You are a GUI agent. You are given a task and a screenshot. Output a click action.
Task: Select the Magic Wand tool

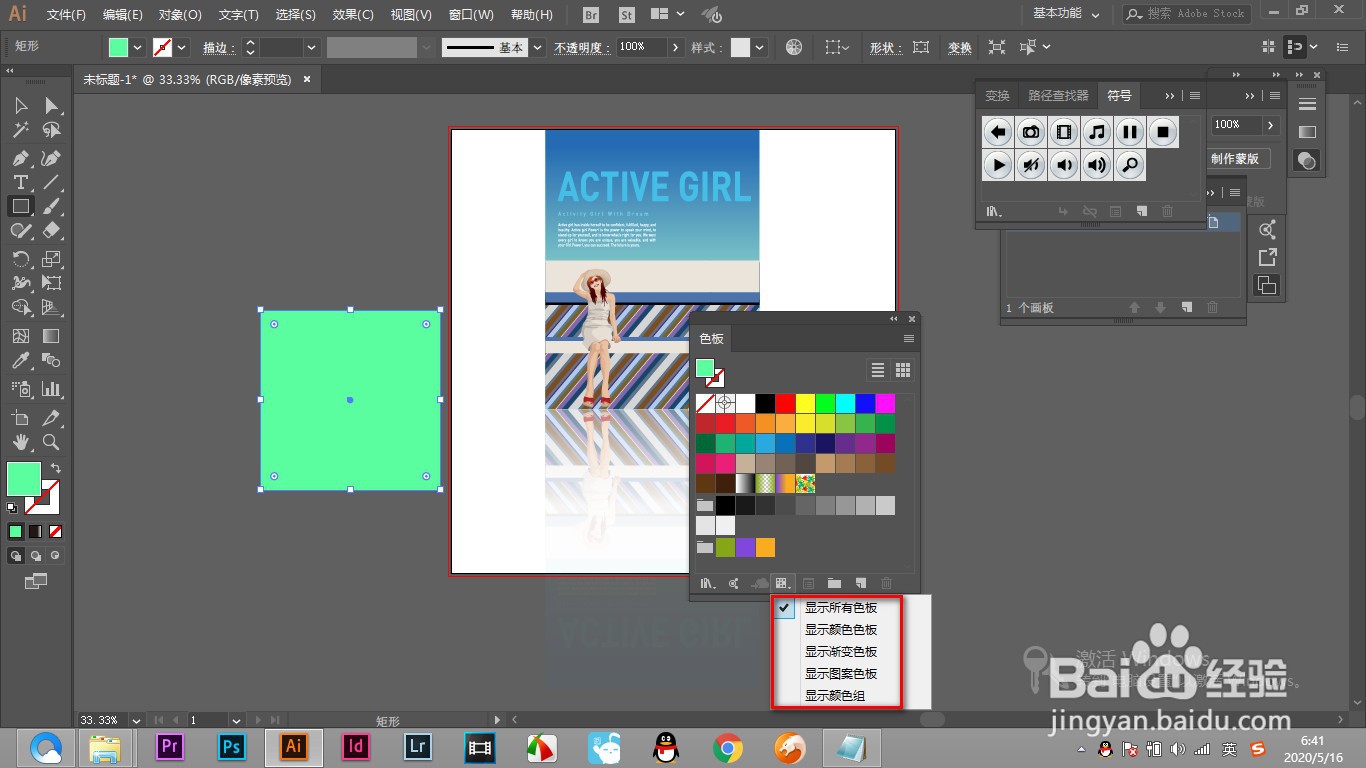coord(20,131)
